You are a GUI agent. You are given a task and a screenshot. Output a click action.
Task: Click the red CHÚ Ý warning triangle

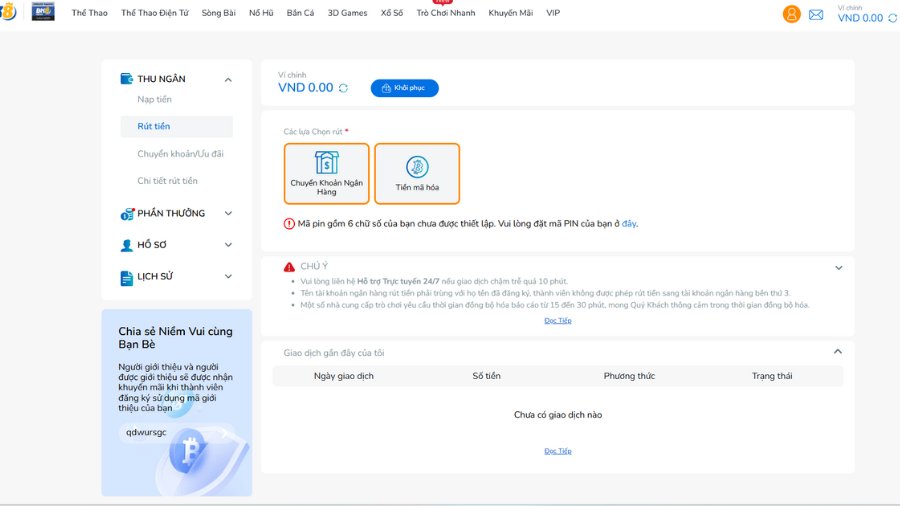(x=289, y=267)
